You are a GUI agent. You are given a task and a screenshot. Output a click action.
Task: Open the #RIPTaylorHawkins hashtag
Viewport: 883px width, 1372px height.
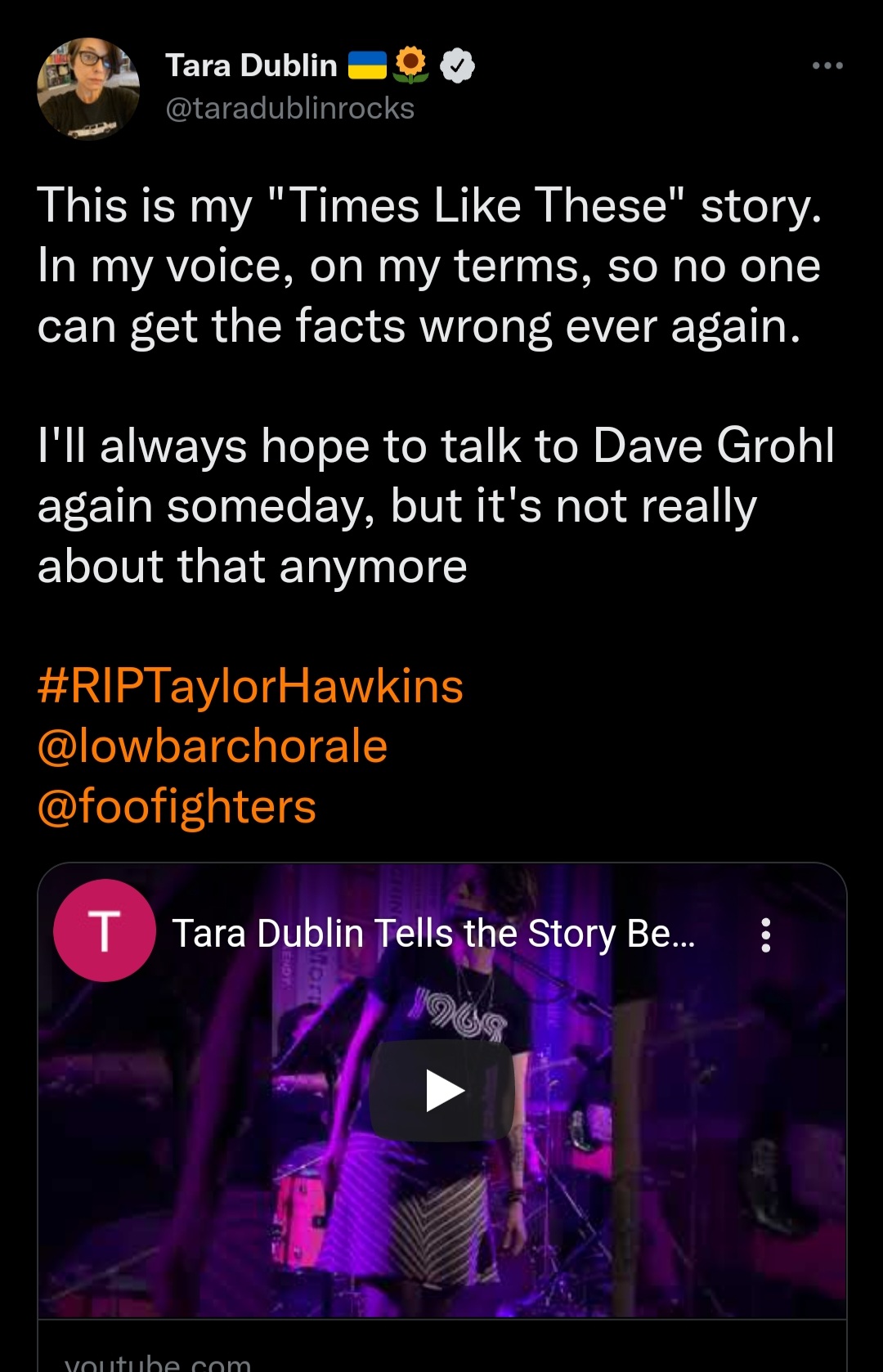point(250,685)
